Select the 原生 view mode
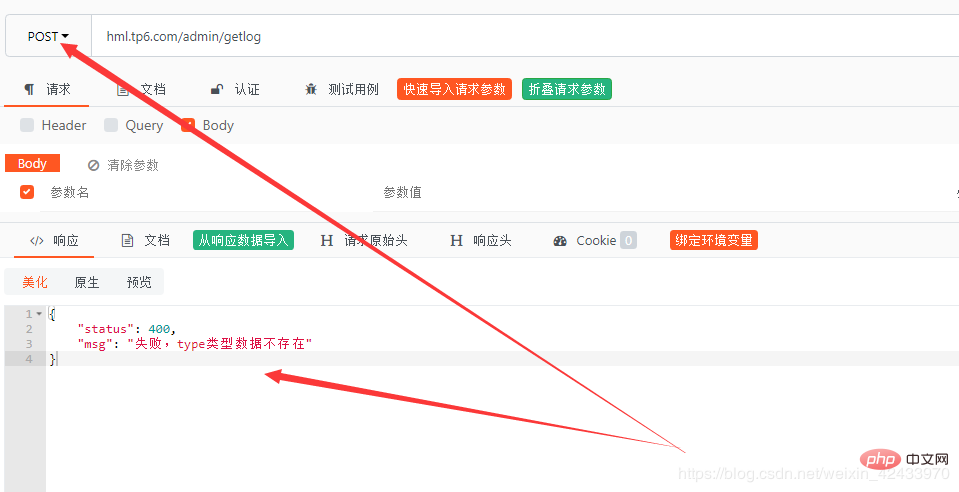This screenshot has width=959, height=492. tap(87, 282)
